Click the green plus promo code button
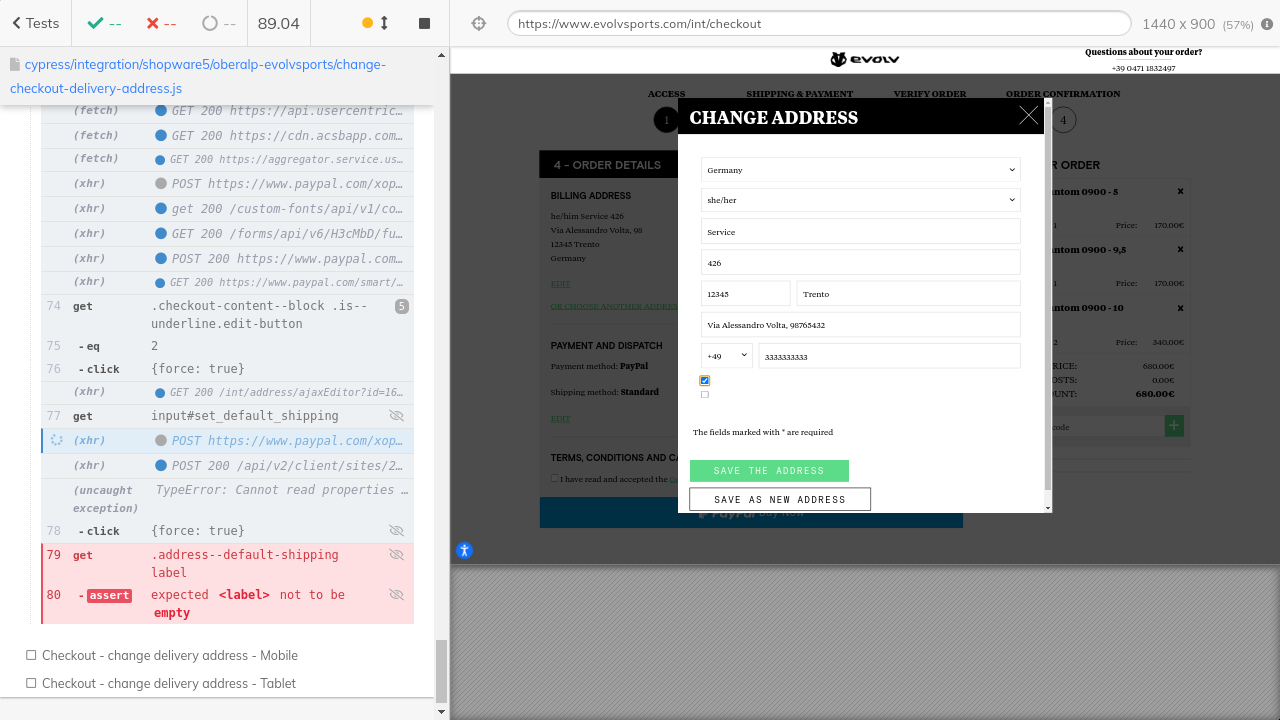Viewport: 1280px width, 720px height. (1174, 426)
